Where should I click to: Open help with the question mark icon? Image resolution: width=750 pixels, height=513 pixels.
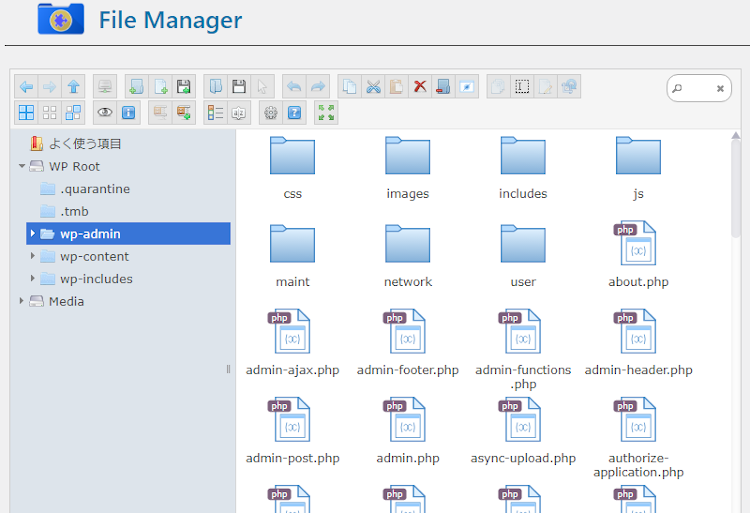click(x=294, y=113)
